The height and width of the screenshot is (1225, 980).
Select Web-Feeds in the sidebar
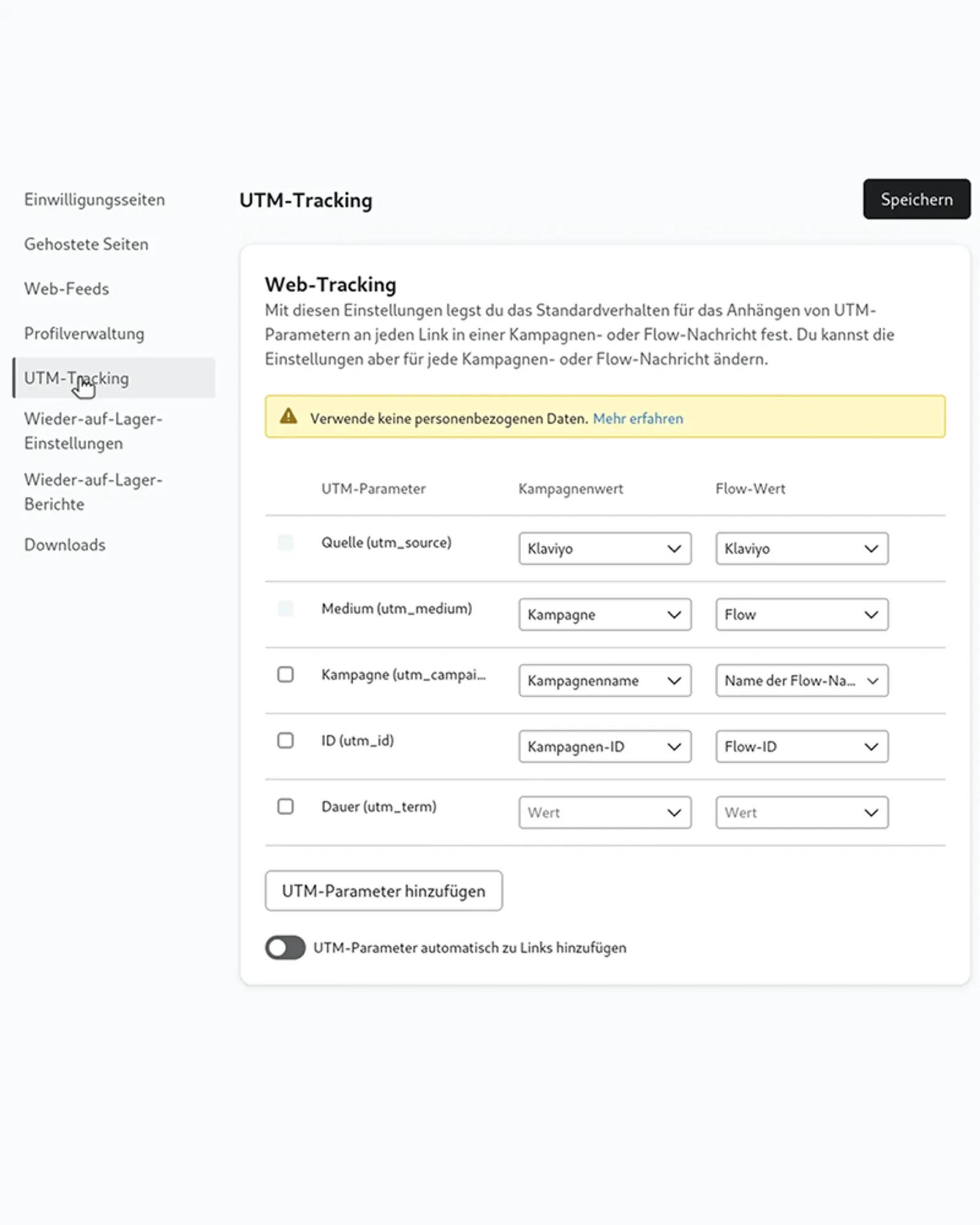(66, 288)
